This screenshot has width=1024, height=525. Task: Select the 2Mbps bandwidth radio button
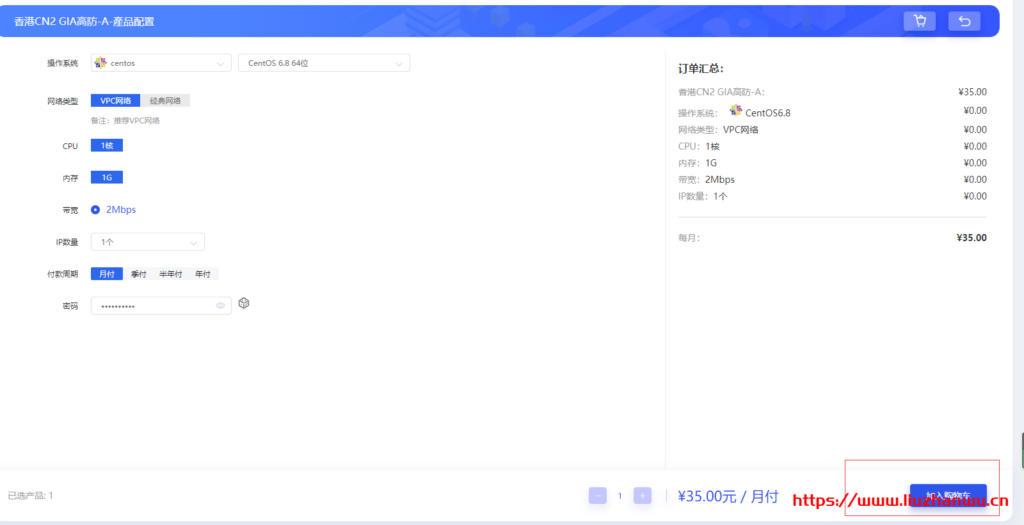click(96, 209)
